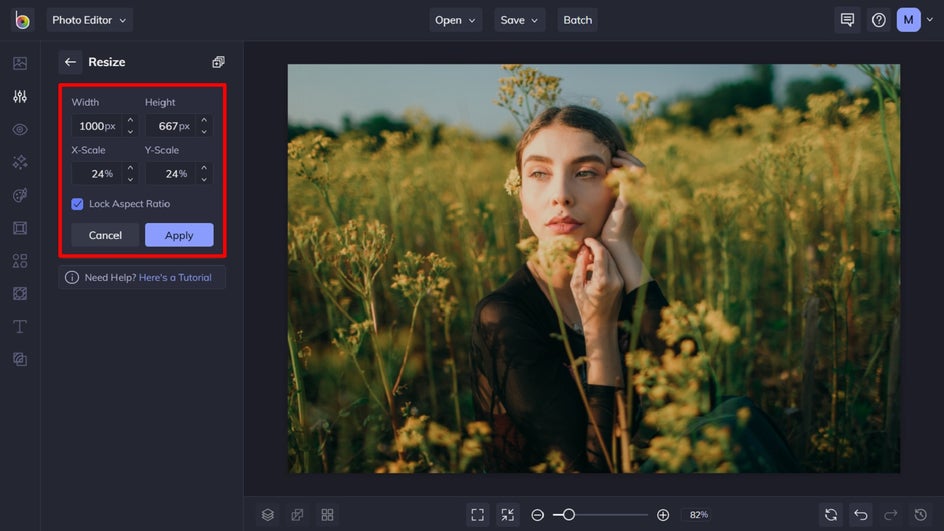944x531 pixels.
Task: Open the Frames tool in sidebar
Action: point(20,228)
